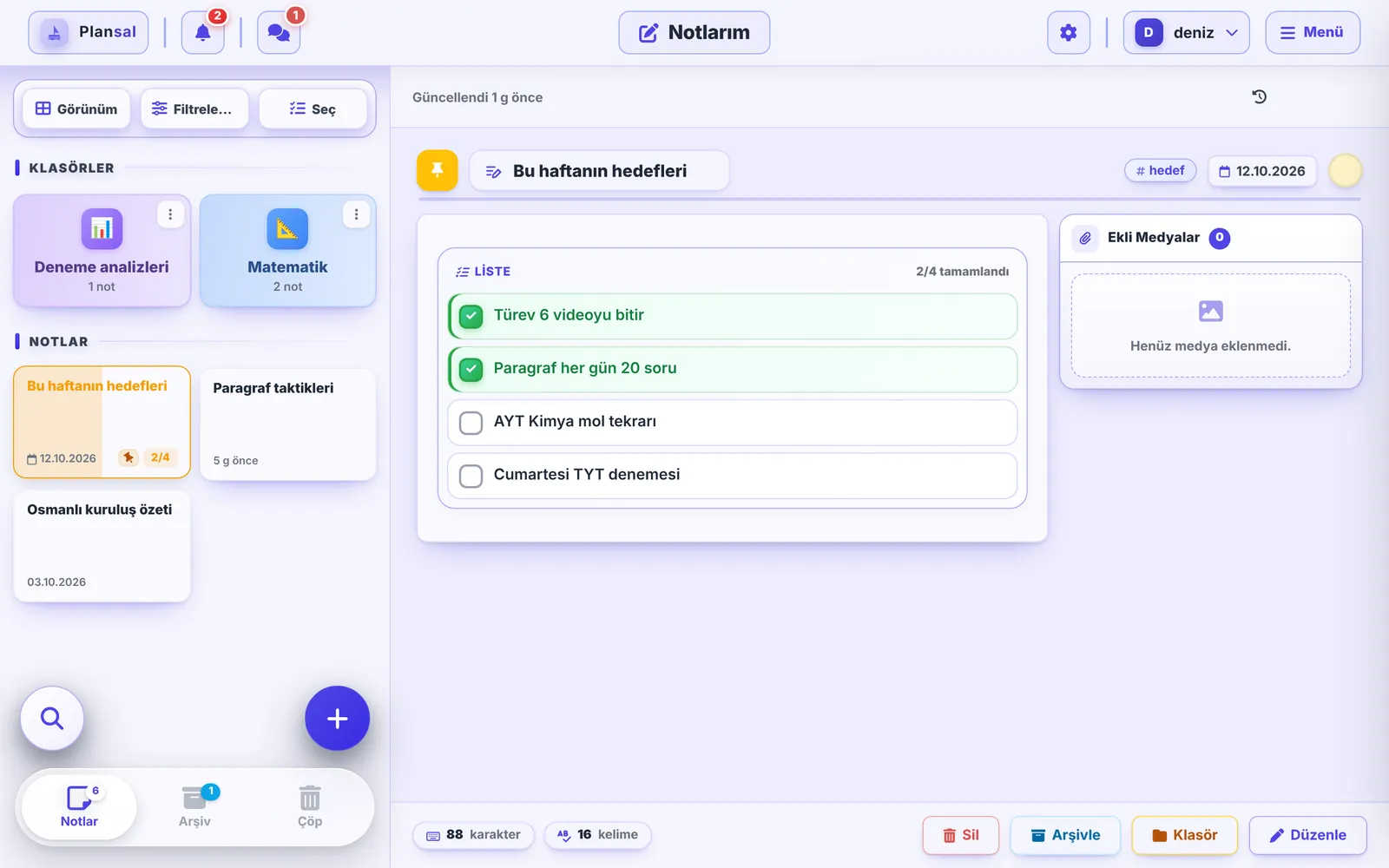Open the Menü hamburger menu
Screen dimensions: 1389x868
[x=1313, y=33]
